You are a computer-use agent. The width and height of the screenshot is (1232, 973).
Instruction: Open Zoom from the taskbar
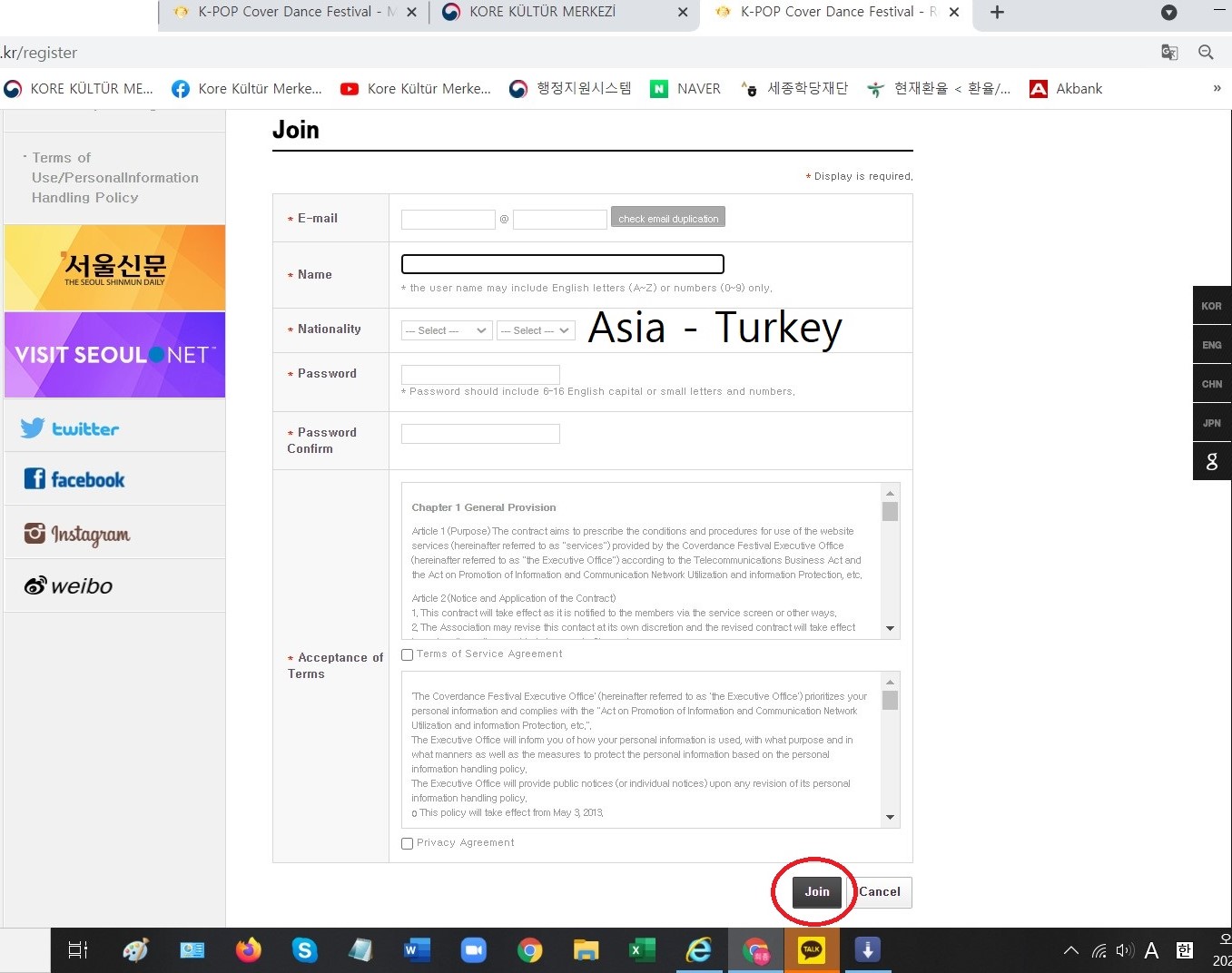pos(473,950)
